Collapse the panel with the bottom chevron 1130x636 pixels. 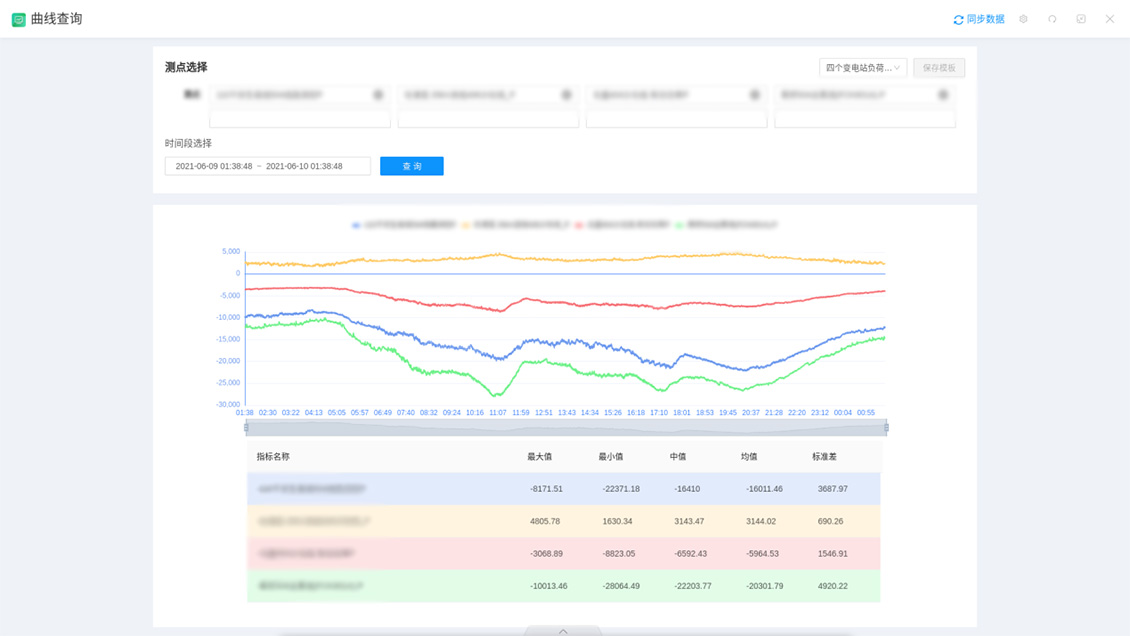pyautogui.click(x=564, y=631)
